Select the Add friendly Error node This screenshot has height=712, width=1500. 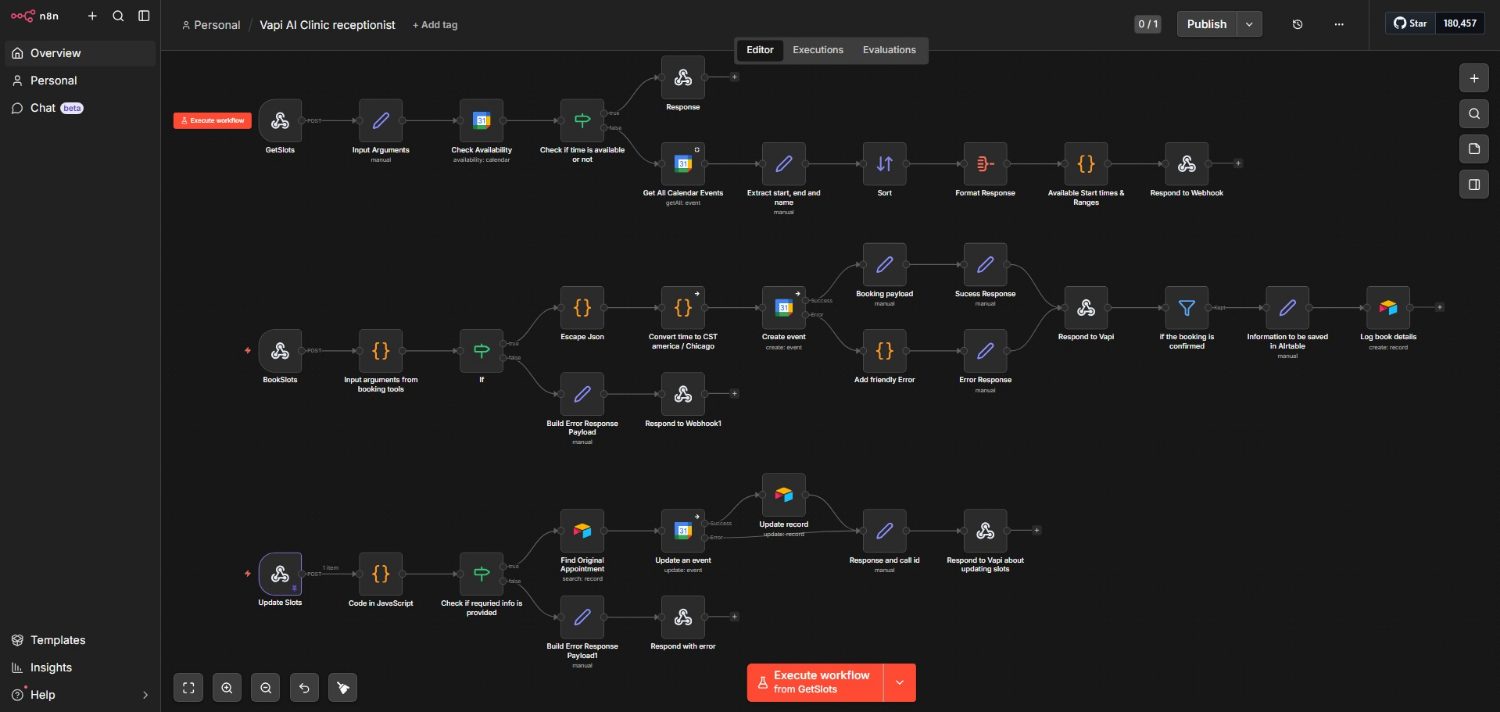point(885,351)
